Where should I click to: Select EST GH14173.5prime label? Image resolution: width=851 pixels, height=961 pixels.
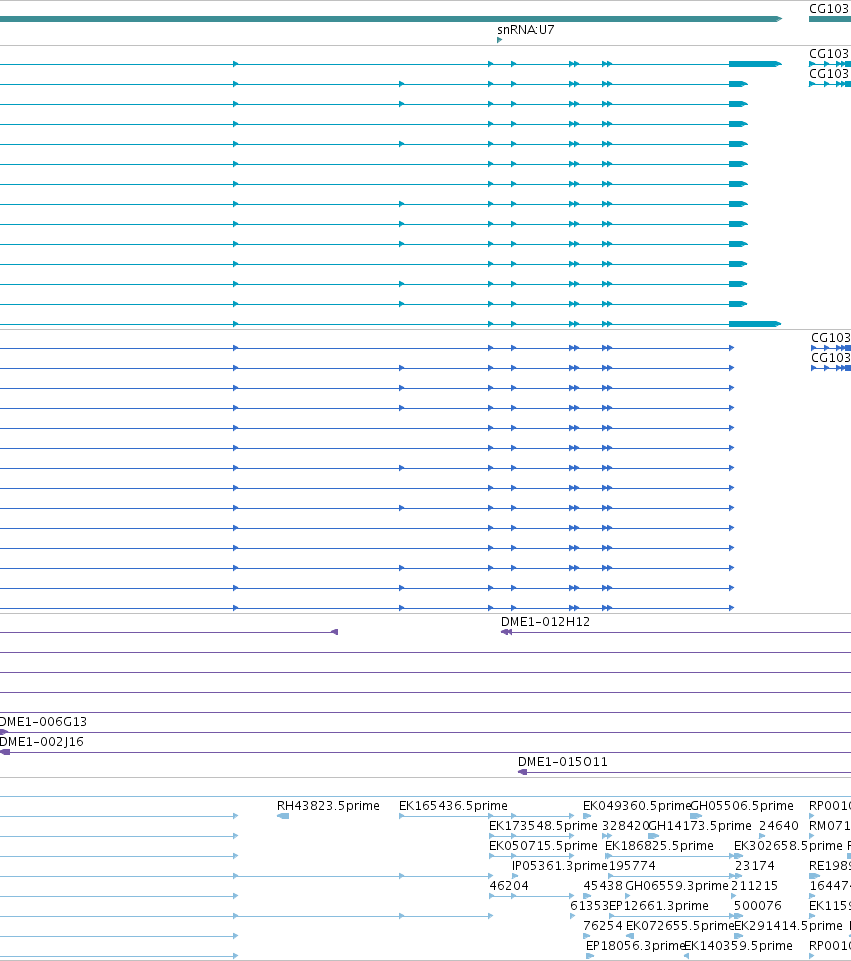point(700,826)
